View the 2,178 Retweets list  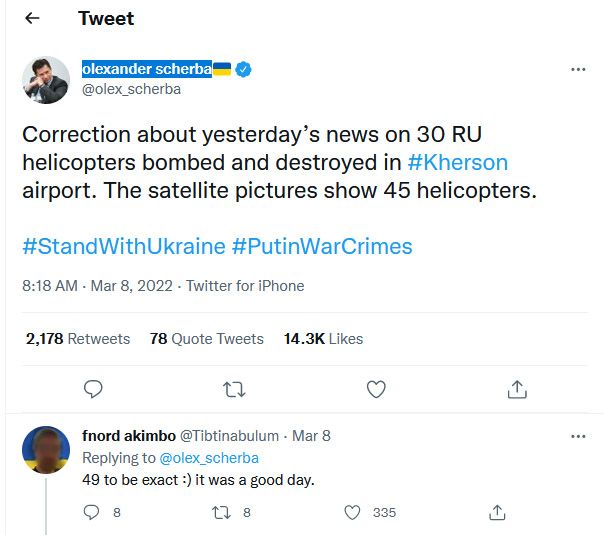pos(78,339)
